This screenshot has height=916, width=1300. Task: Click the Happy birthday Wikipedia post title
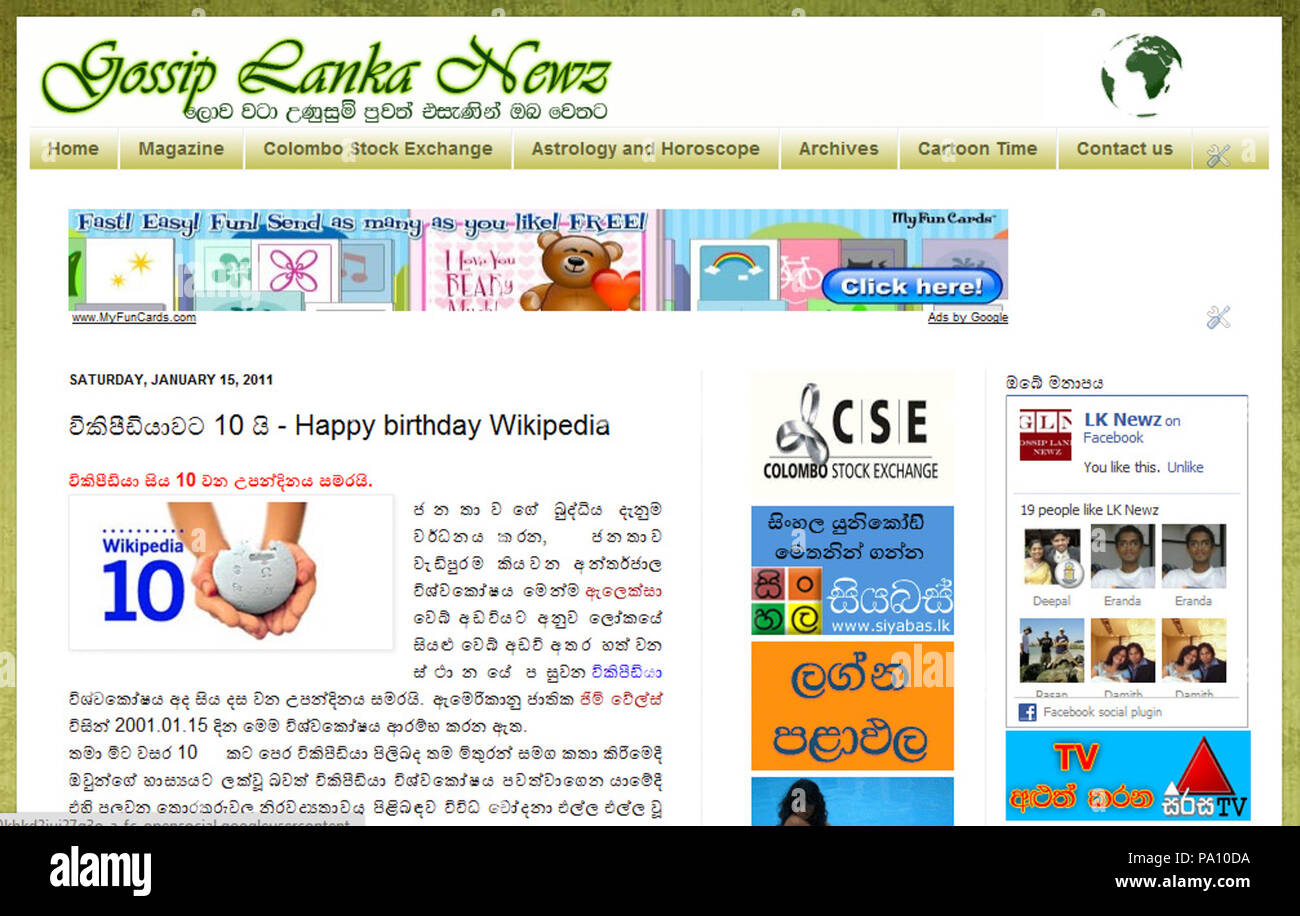[339, 426]
